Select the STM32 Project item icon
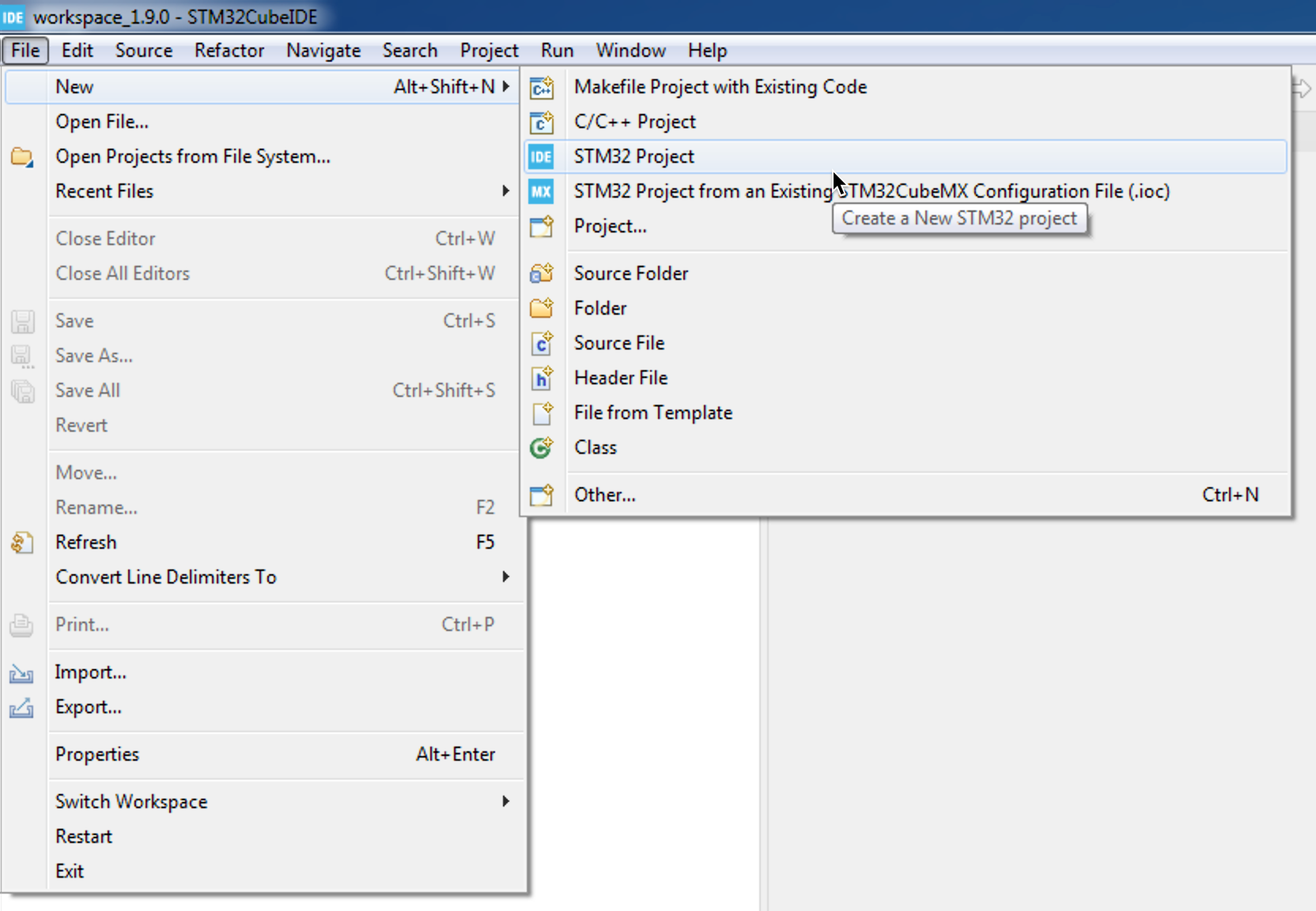This screenshot has width=1316, height=911. click(x=541, y=157)
